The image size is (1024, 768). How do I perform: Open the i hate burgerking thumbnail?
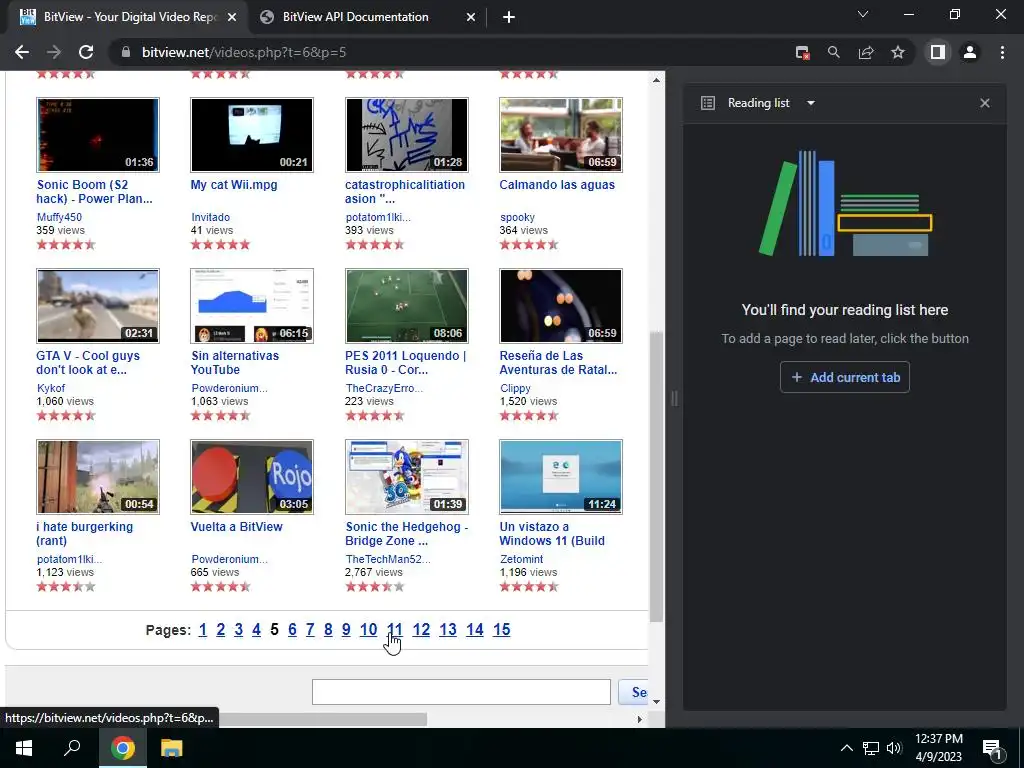pos(98,477)
